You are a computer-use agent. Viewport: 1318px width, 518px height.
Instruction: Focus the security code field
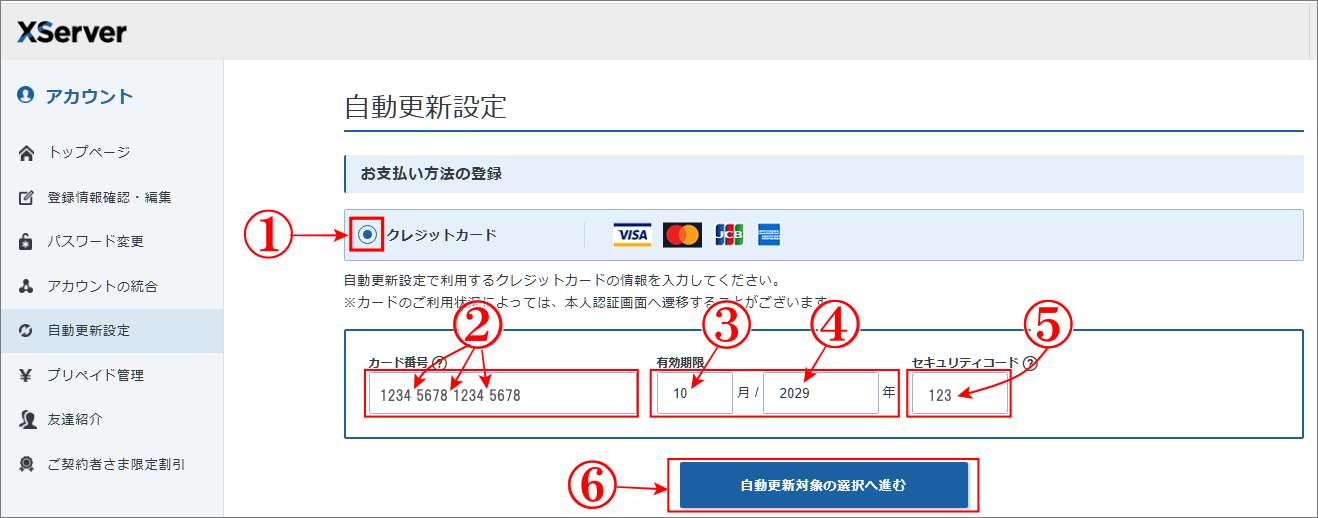click(x=959, y=394)
